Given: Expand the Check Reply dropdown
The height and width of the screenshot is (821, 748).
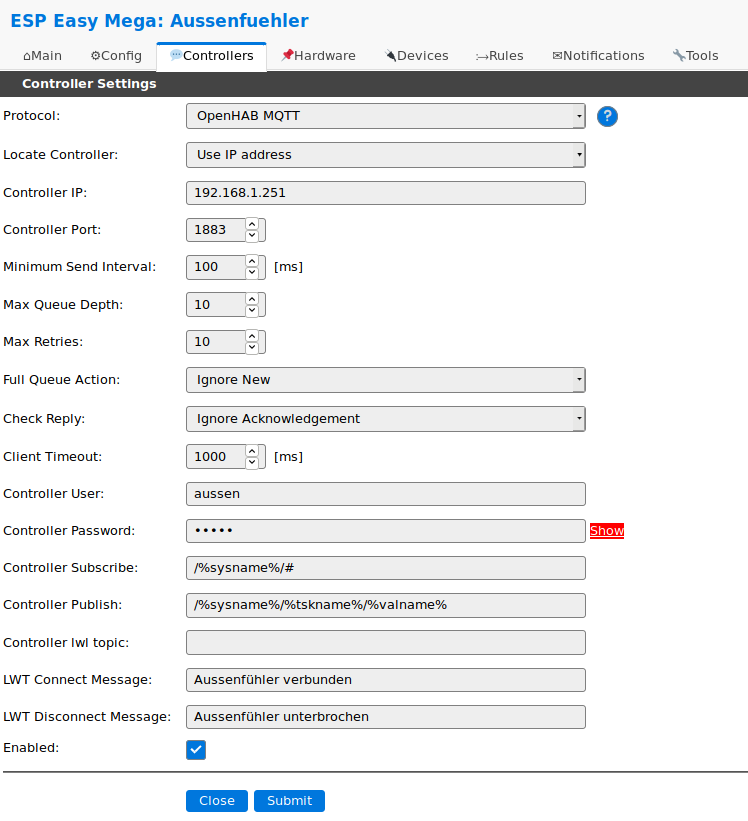Looking at the screenshot, I should [386, 419].
